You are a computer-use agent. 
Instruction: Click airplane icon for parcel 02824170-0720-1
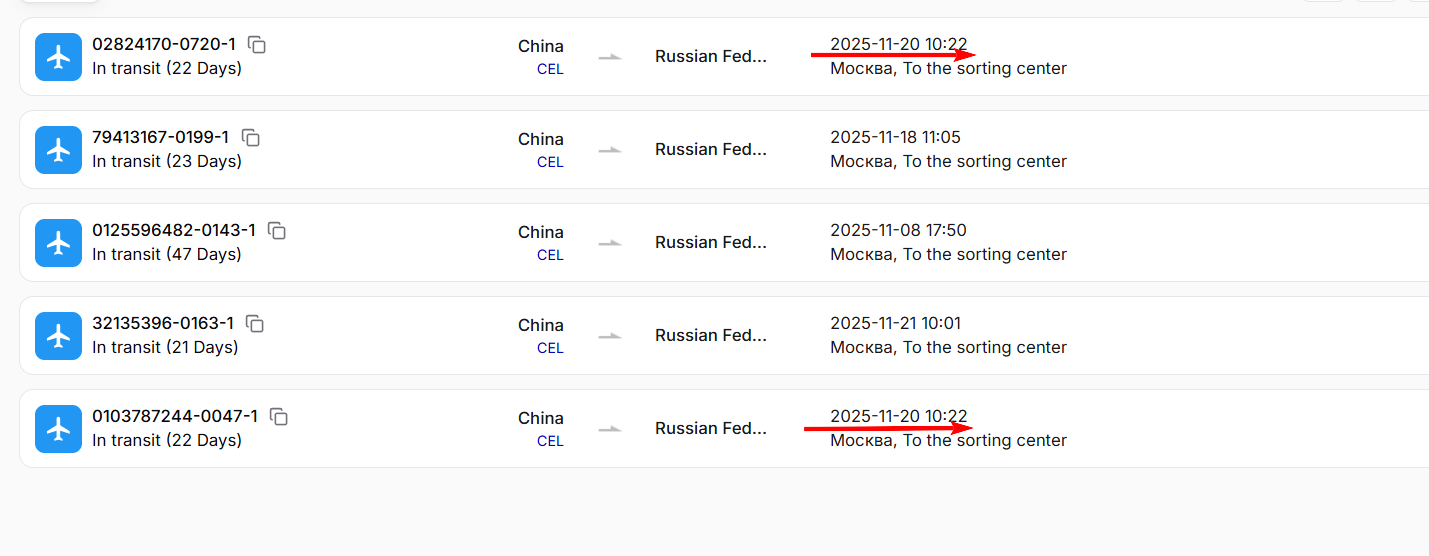point(59,57)
